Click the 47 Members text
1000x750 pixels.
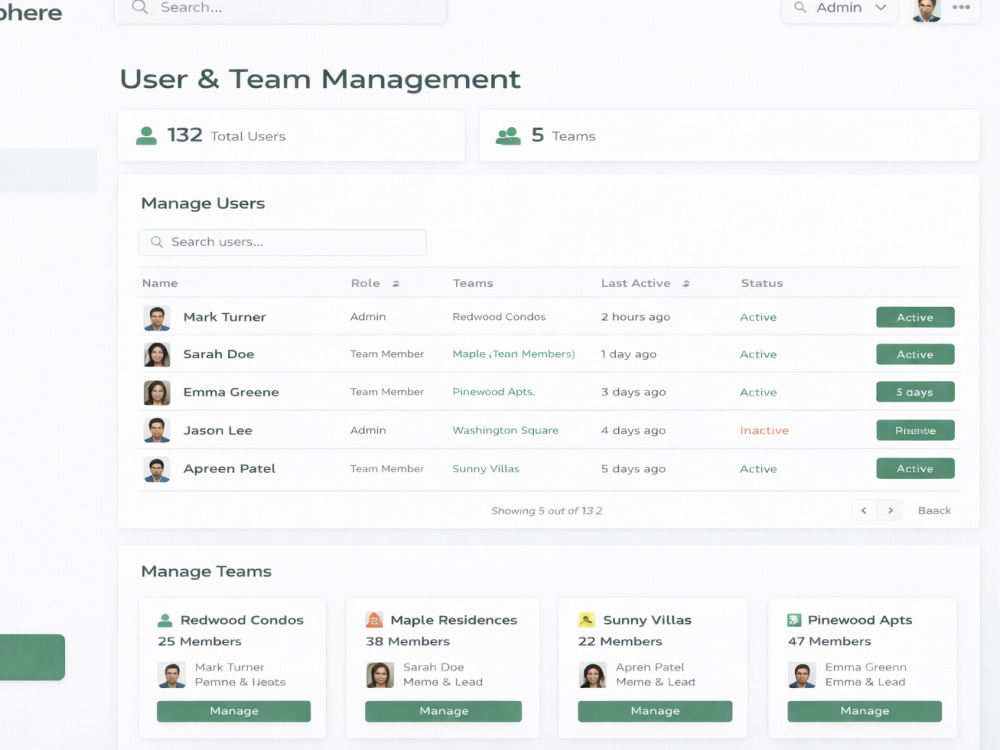tap(829, 642)
